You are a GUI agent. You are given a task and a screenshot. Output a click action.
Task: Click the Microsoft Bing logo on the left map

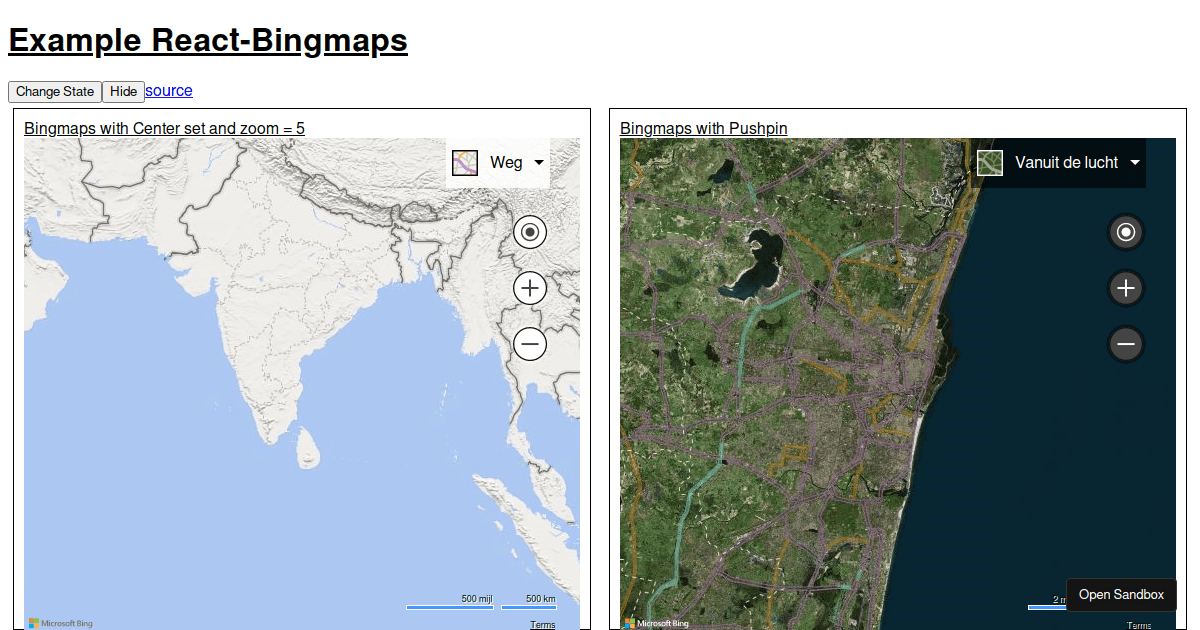pos(60,622)
